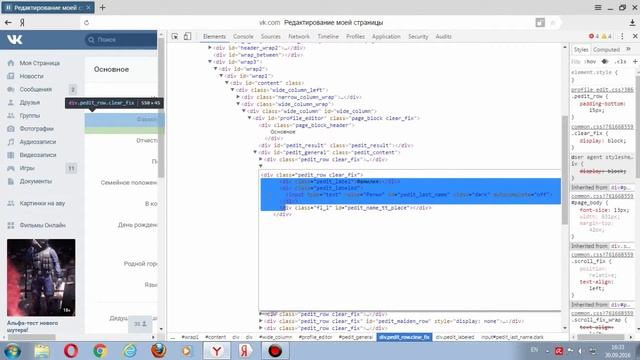Click the browser back arrow
The width and height of the screenshot is (640, 360).
pos(8,22)
